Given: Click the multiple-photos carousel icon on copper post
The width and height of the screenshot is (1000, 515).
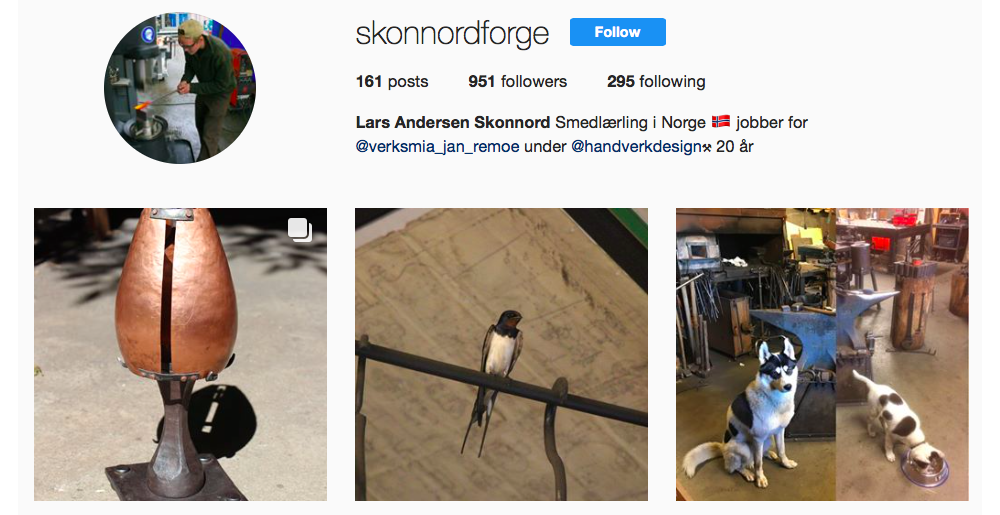Looking at the screenshot, I should click(300, 230).
